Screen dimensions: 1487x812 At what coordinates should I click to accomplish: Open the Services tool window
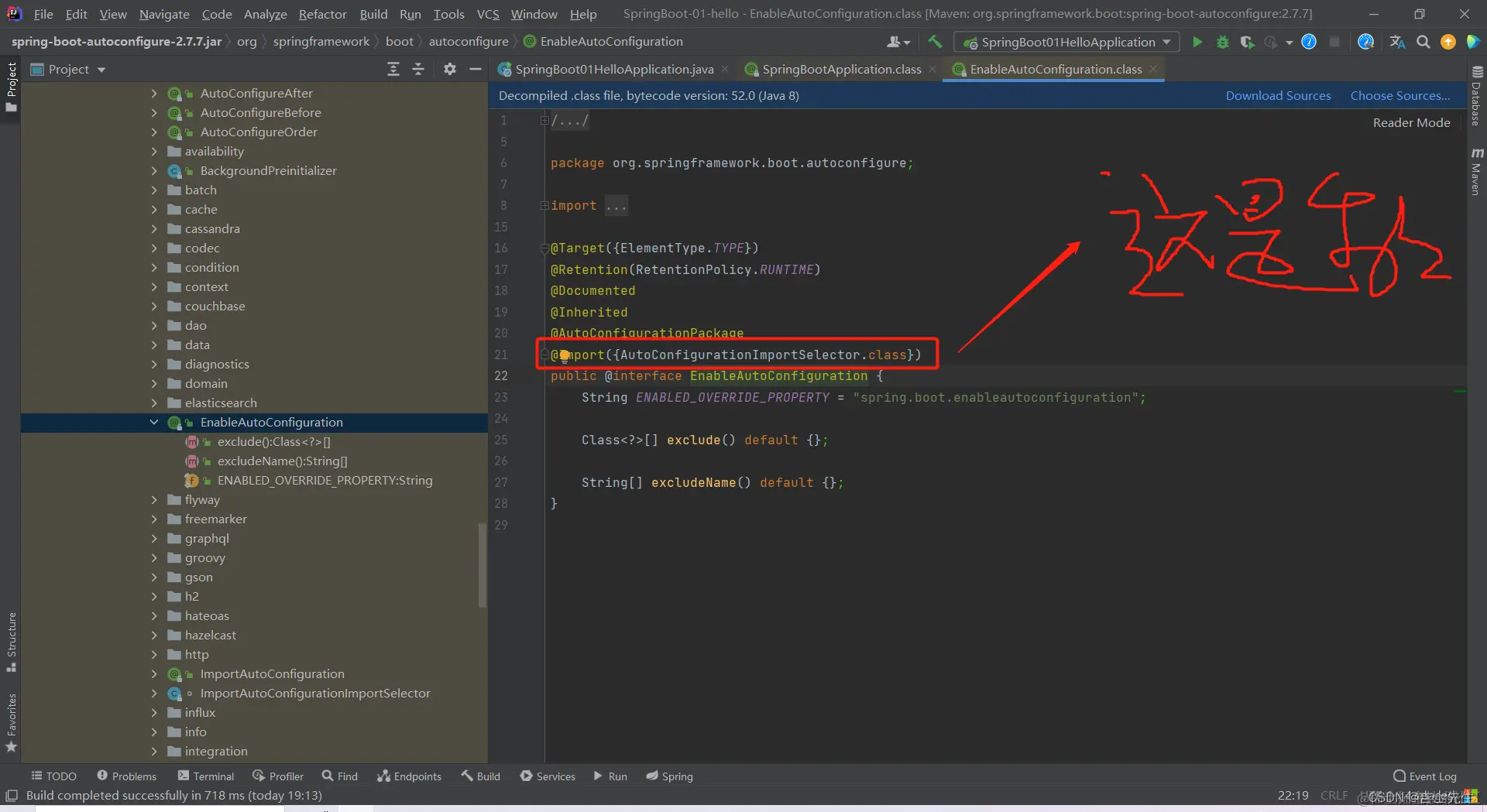click(548, 776)
